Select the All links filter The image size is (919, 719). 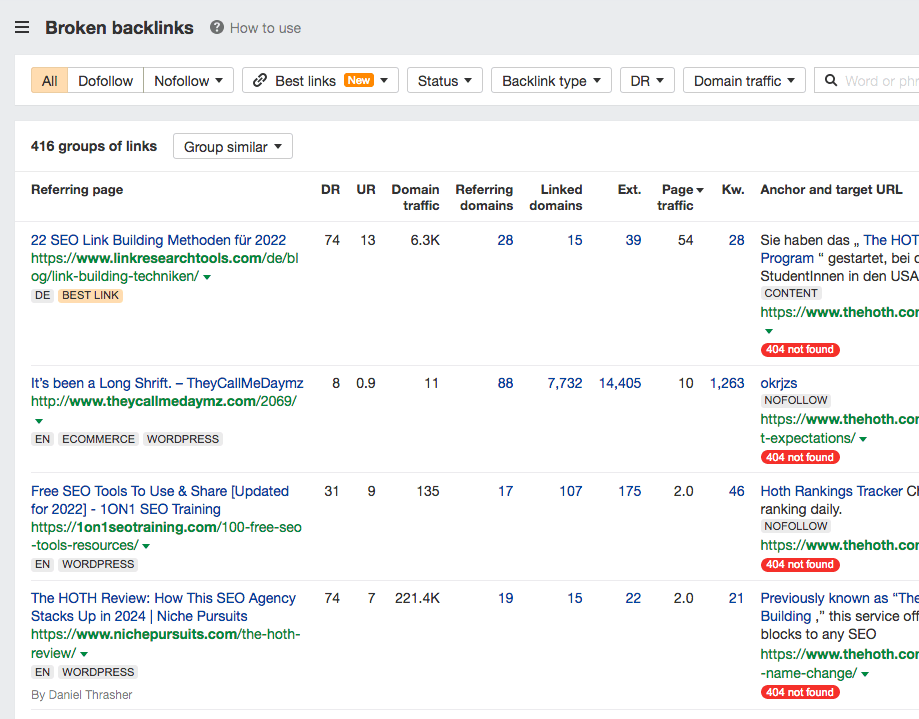pos(49,81)
